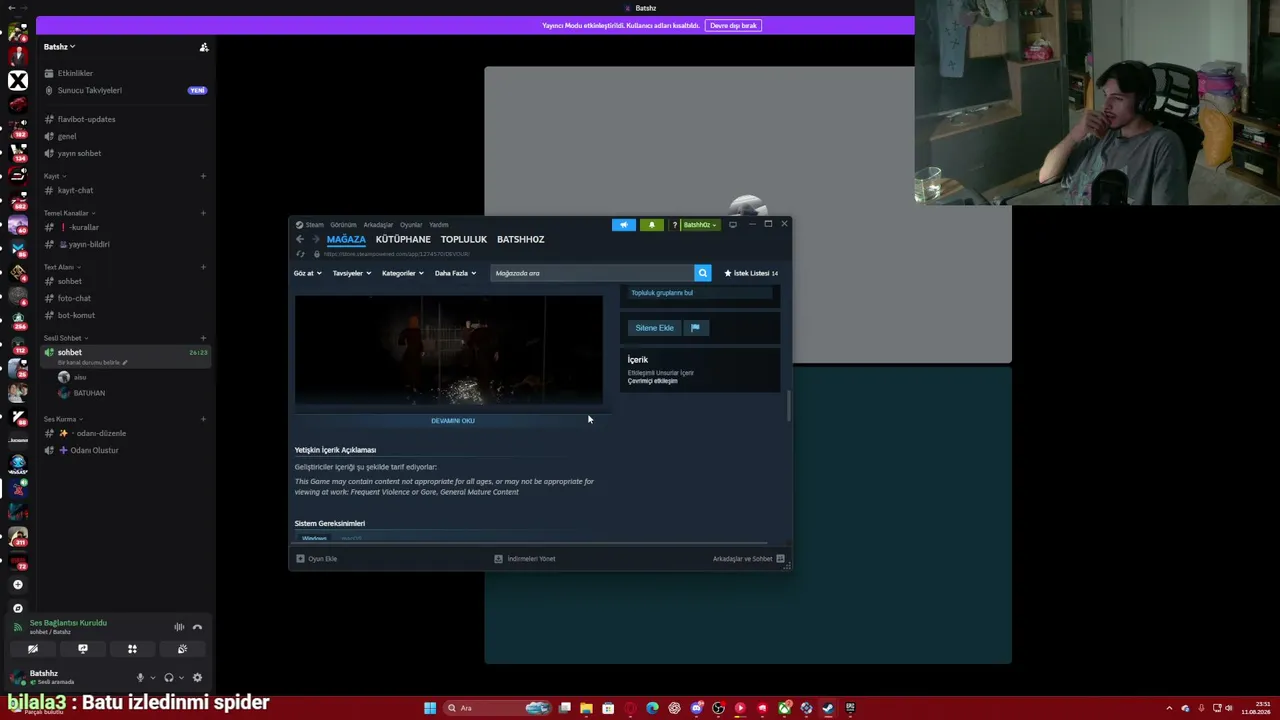The width and height of the screenshot is (1280, 720).
Task: Open Windows Start menu
Action: (430, 708)
